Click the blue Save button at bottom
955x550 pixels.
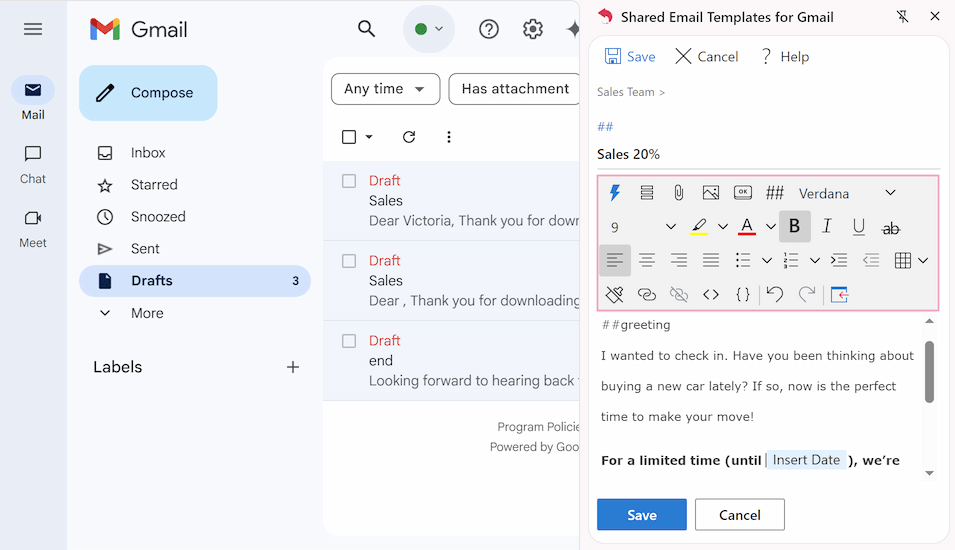tap(641, 515)
